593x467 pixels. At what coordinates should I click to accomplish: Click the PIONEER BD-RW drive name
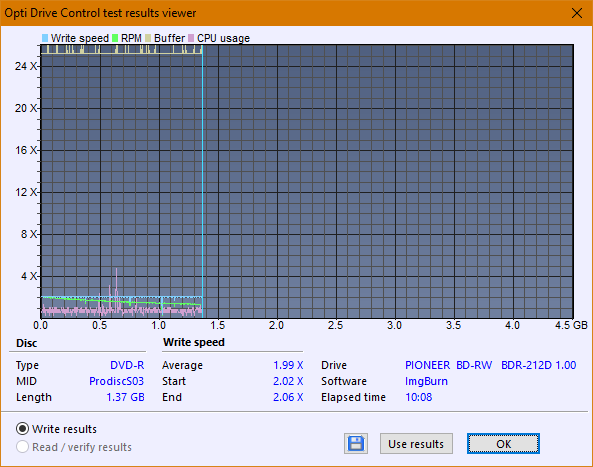coord(449,365)
